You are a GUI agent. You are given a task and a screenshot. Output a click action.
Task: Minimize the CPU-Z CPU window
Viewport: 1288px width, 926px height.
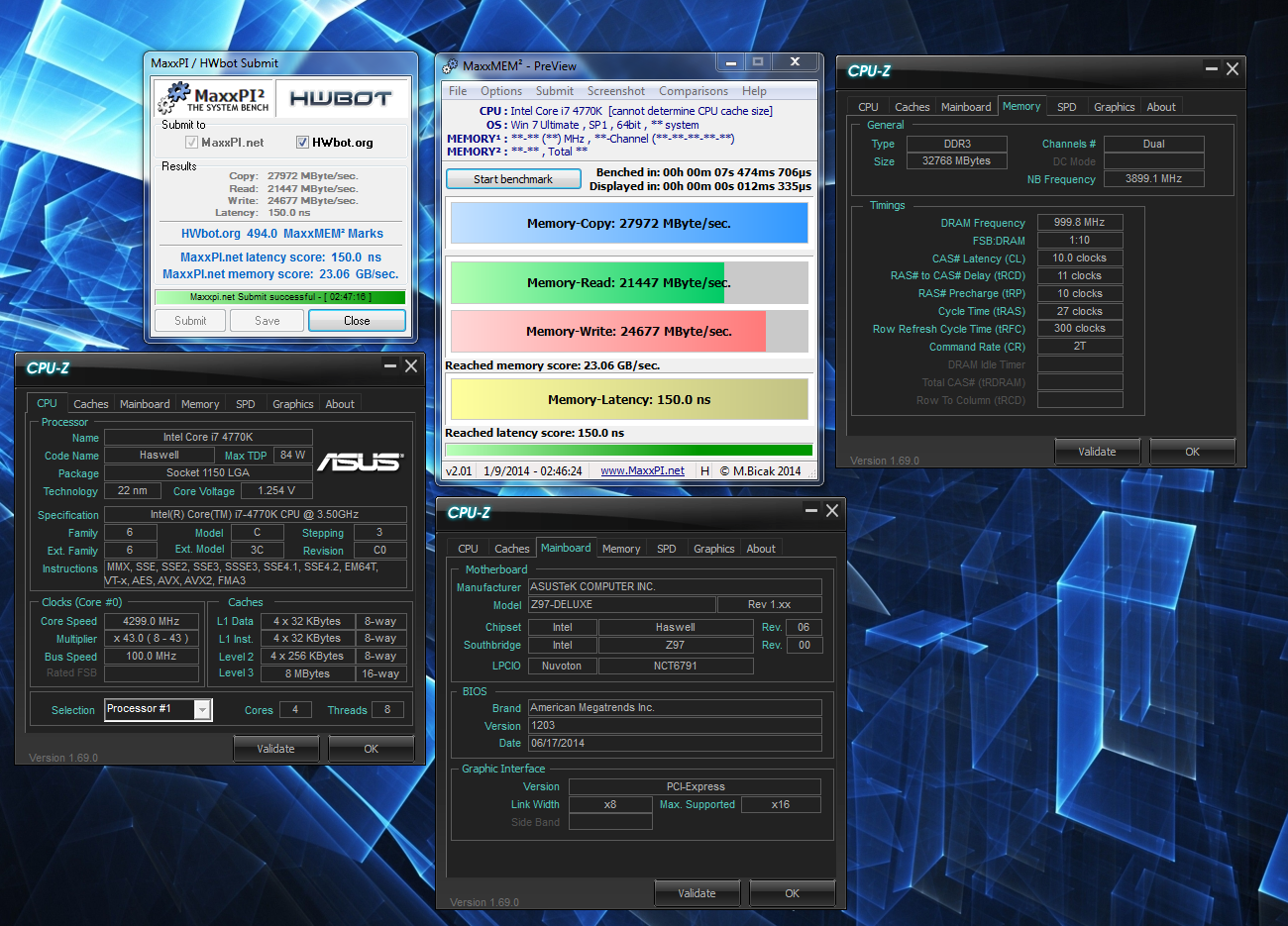click(x=389, y=365)
